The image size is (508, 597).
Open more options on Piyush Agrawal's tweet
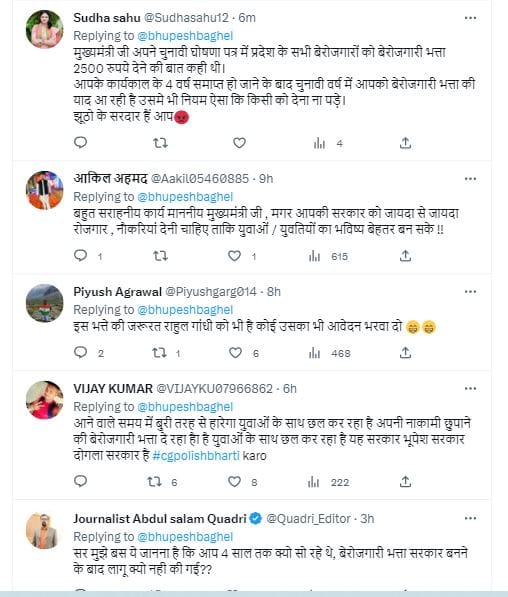470,292
